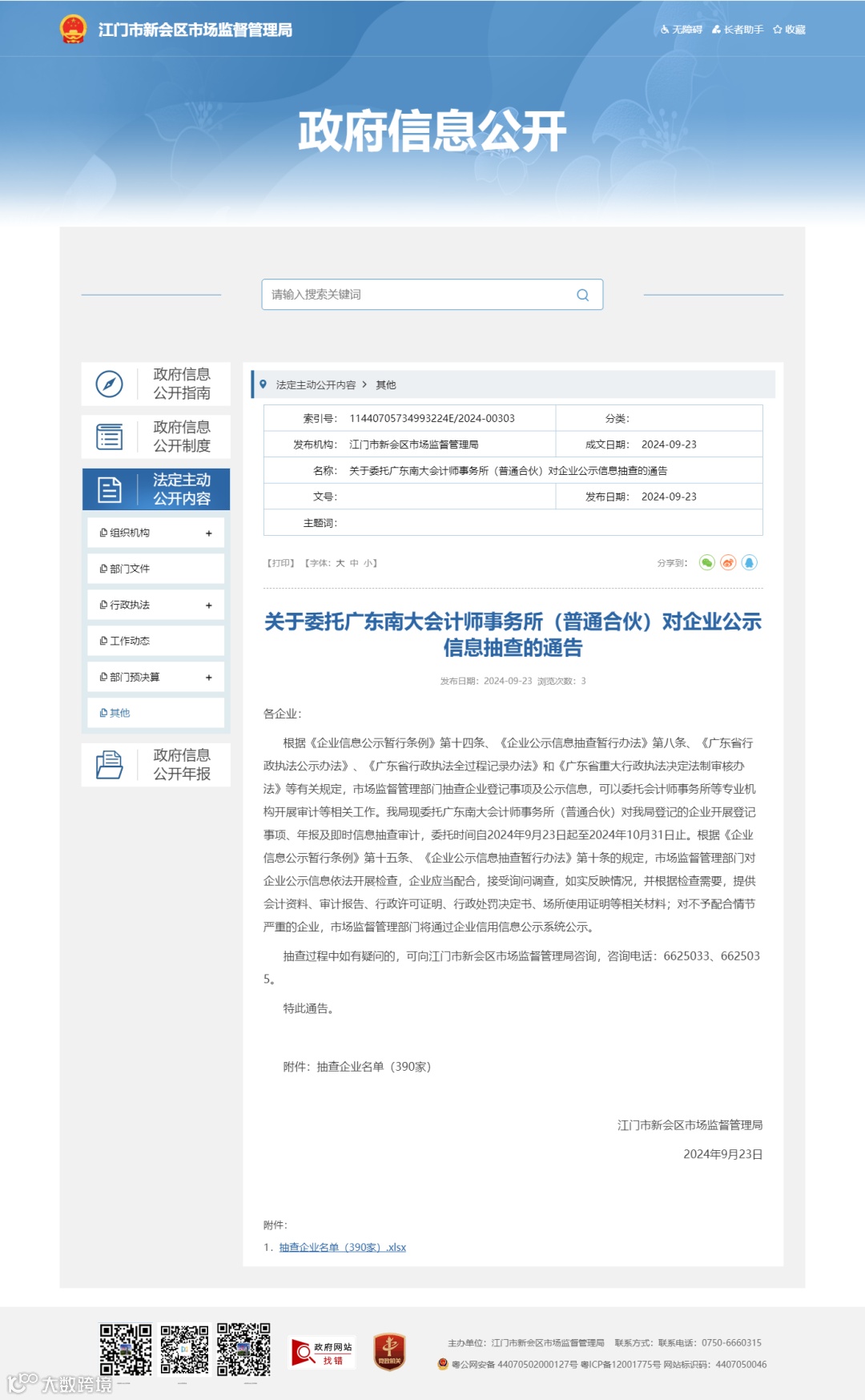Click the 政府信息公开 banner heading
865x1400 pixels.
tap(432, 131)
